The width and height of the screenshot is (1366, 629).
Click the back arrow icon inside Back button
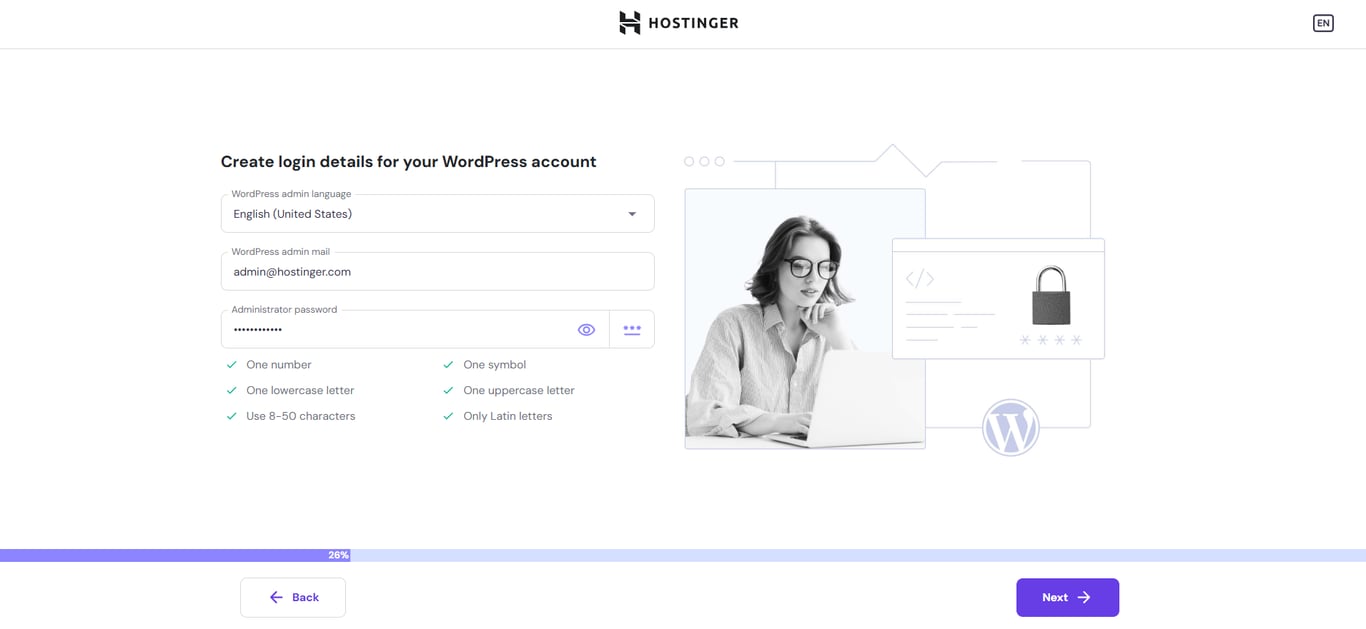[275, 596]
